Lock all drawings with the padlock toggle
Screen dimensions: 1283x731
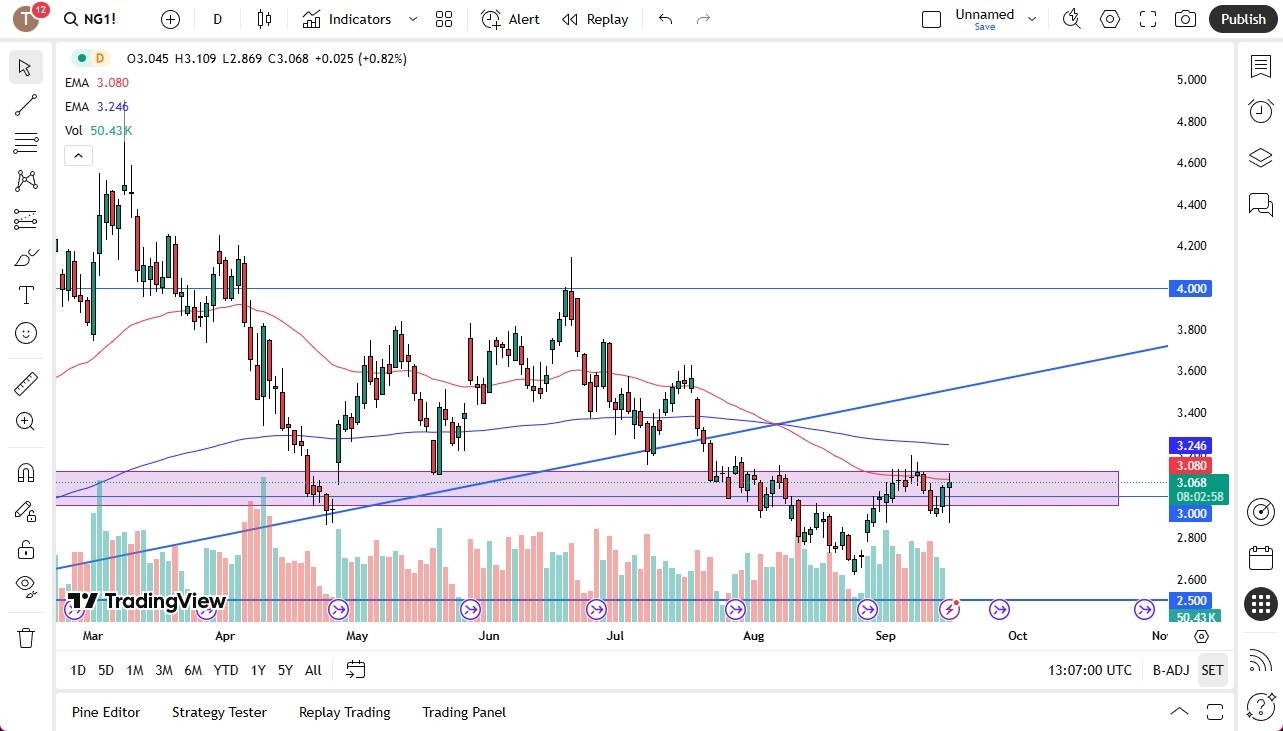click(25, 549)
